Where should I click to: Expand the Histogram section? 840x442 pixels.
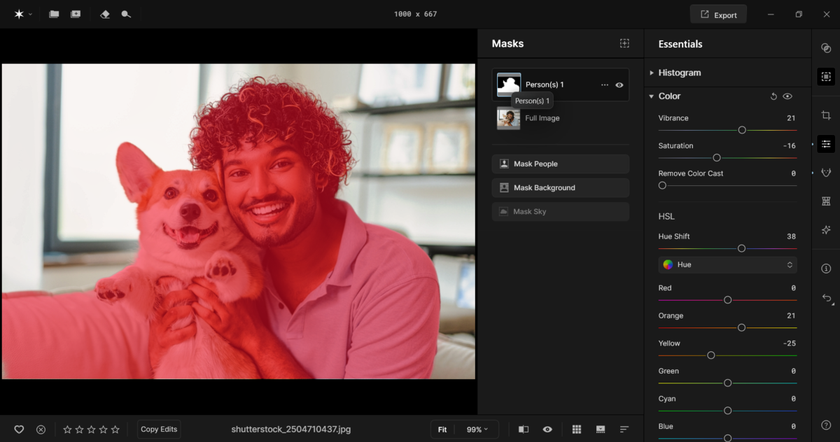[651, 73]
